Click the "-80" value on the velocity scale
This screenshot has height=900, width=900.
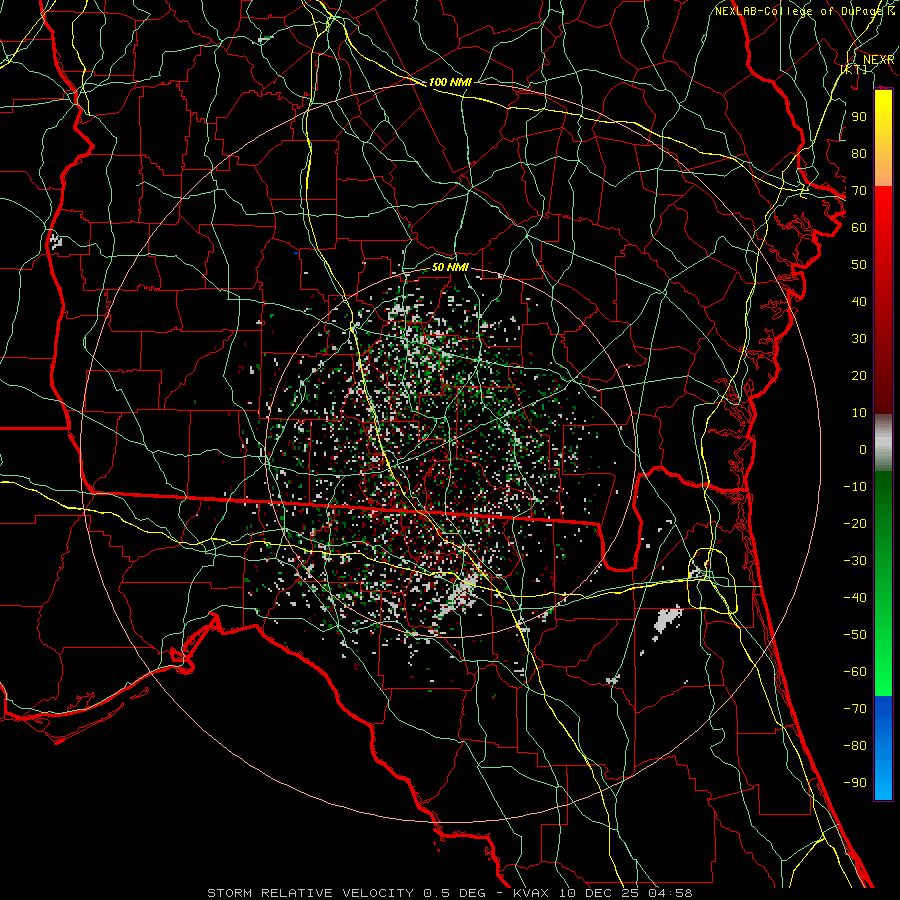click(x=855, y=746)
